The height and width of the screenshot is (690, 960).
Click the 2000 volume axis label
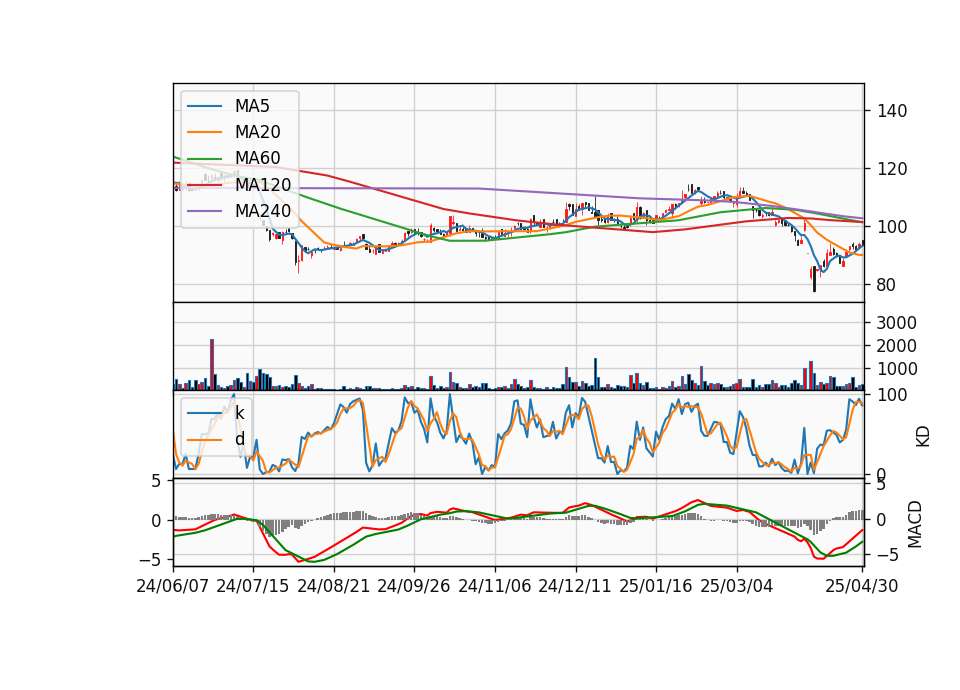tap(896, 347)
